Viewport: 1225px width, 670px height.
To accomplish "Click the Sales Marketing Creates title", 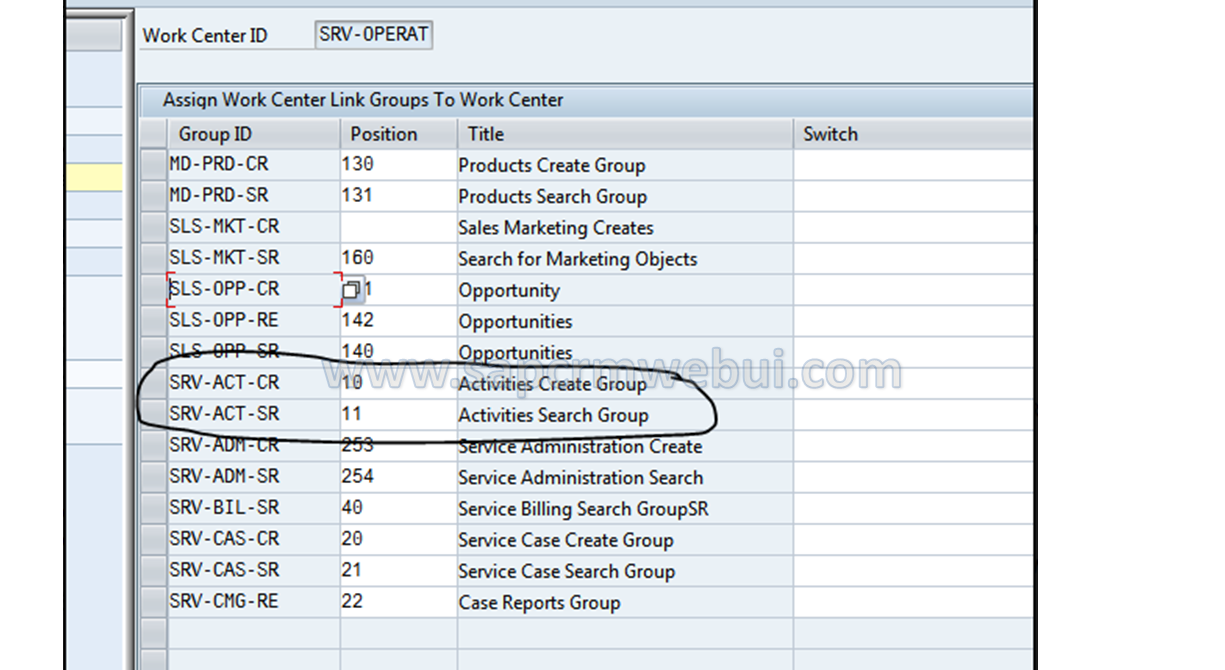I will 556,227.
